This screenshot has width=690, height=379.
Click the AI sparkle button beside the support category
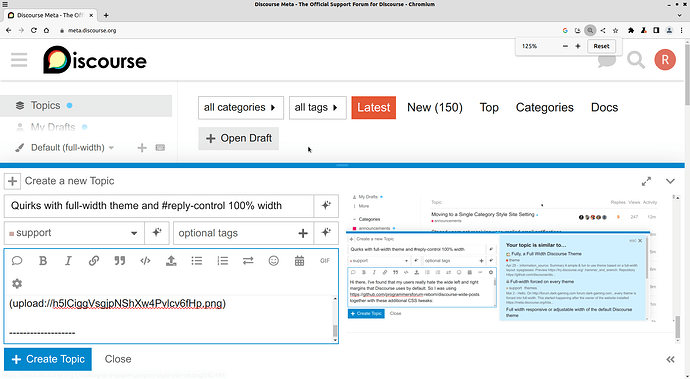(157, 233)
